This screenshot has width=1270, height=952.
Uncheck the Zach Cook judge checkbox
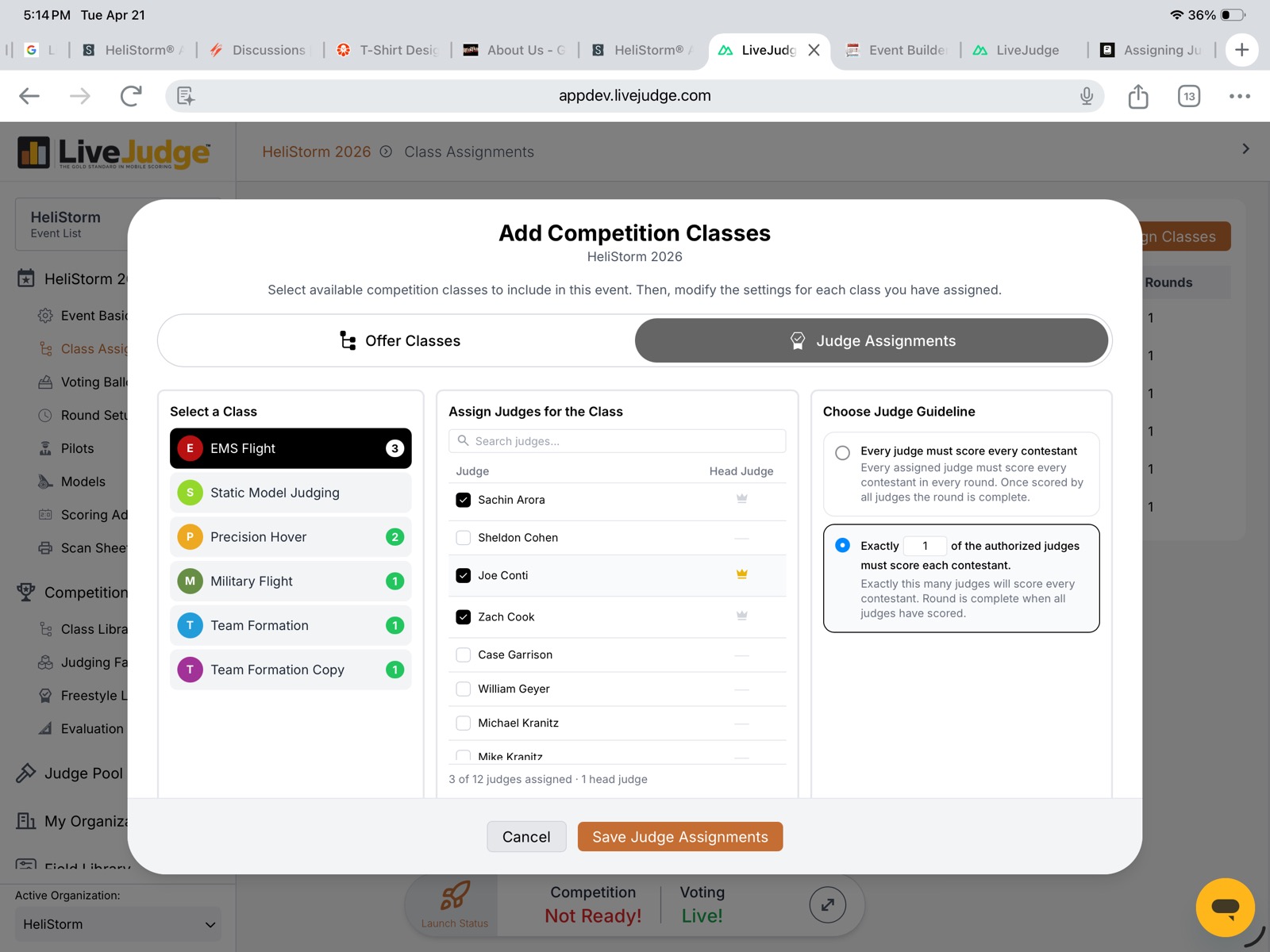click(464, 616)
